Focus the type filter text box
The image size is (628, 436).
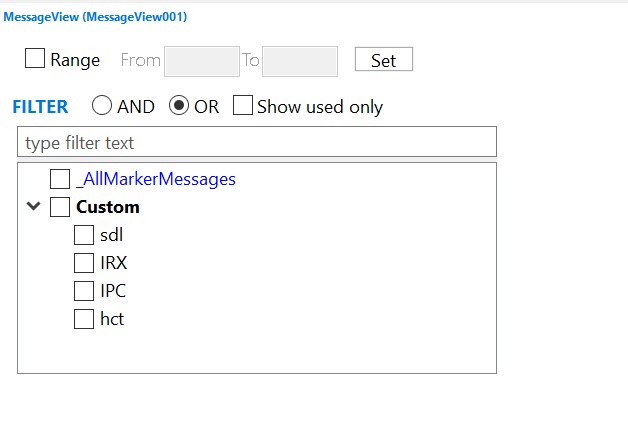[257, 142]
